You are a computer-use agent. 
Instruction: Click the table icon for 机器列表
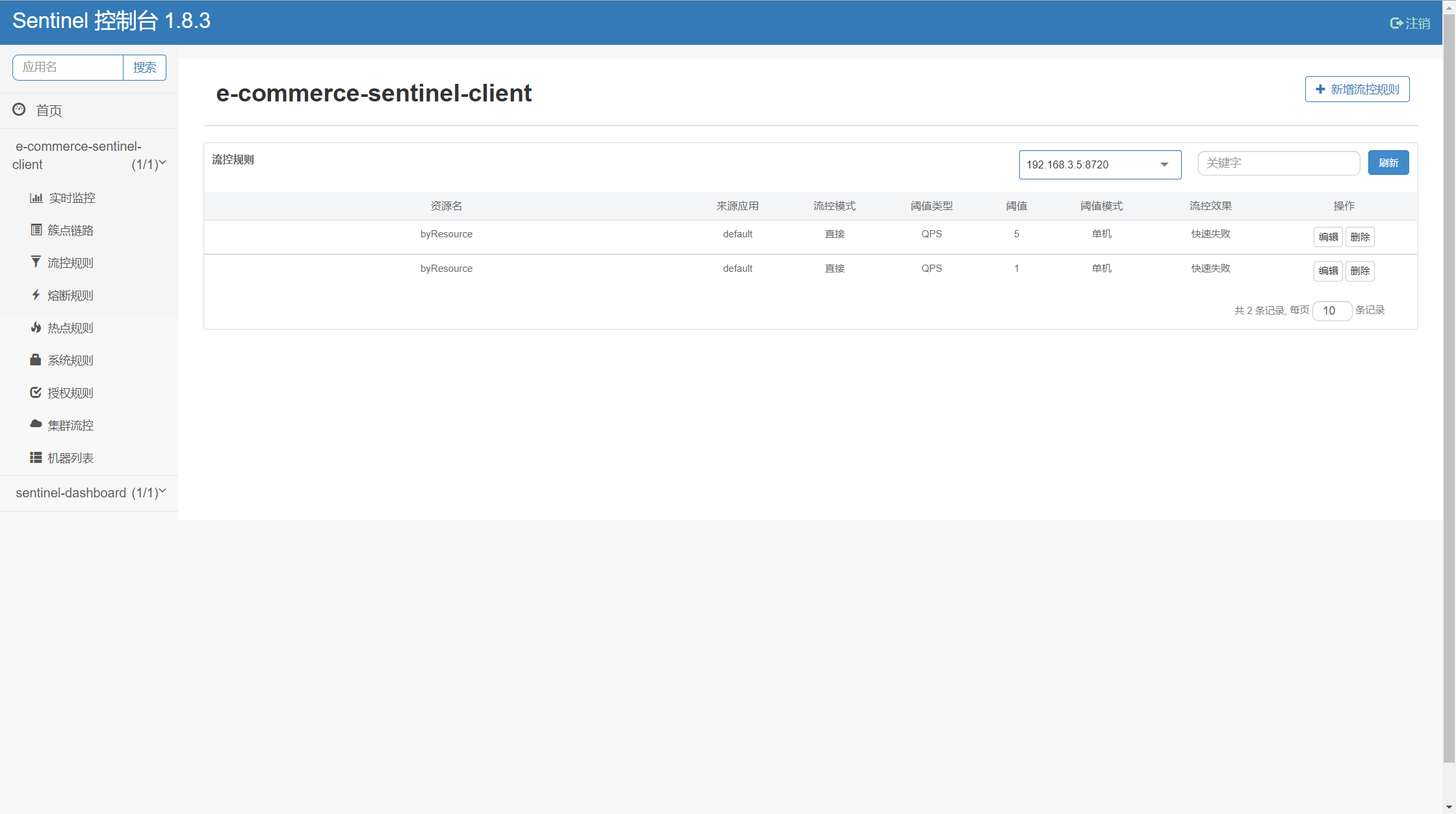[36, 458]
